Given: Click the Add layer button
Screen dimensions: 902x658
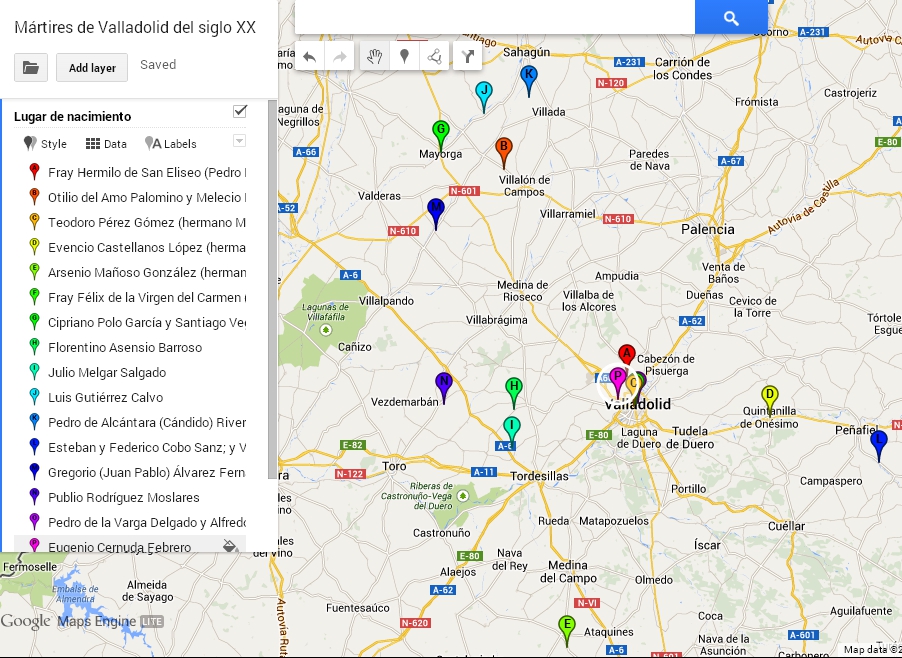Looking at the screenshot, I should pos(92,68).
